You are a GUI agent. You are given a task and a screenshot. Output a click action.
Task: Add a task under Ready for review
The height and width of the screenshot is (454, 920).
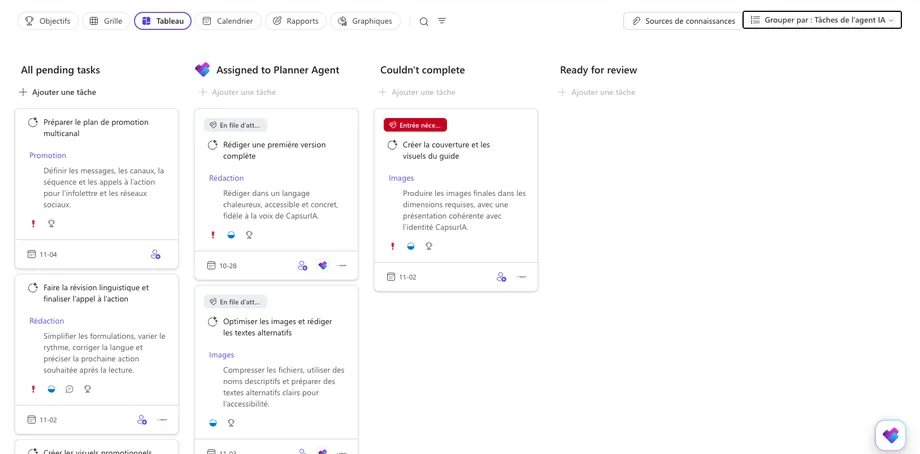tap(596, 92)
